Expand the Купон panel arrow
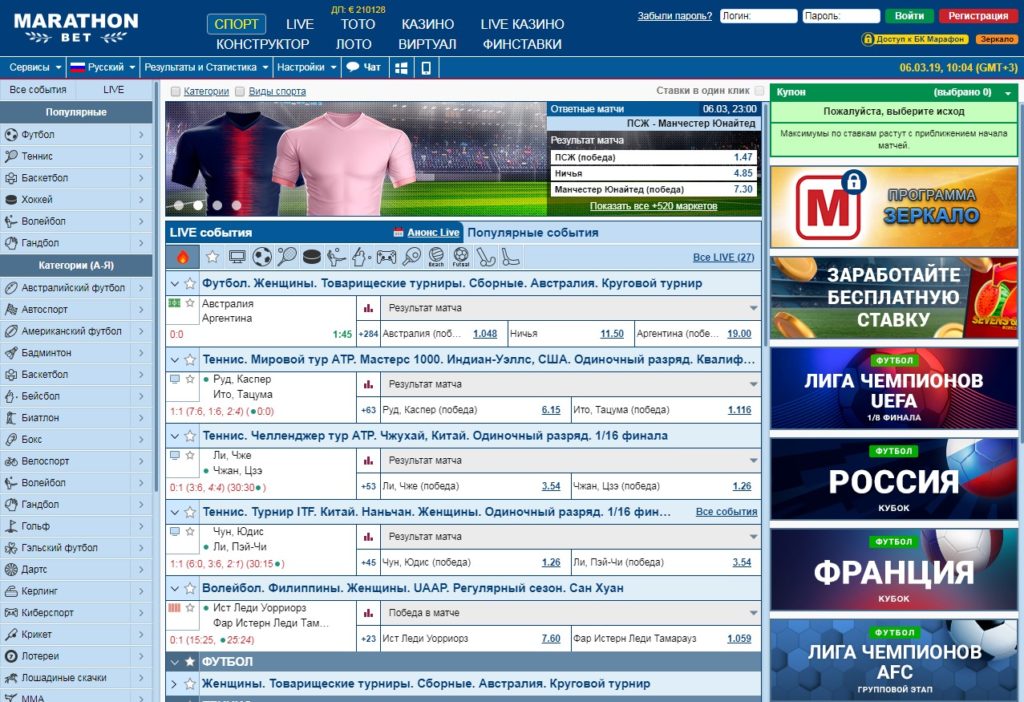The width and height of the screenshot is (1024, 702). point(1008,93)
